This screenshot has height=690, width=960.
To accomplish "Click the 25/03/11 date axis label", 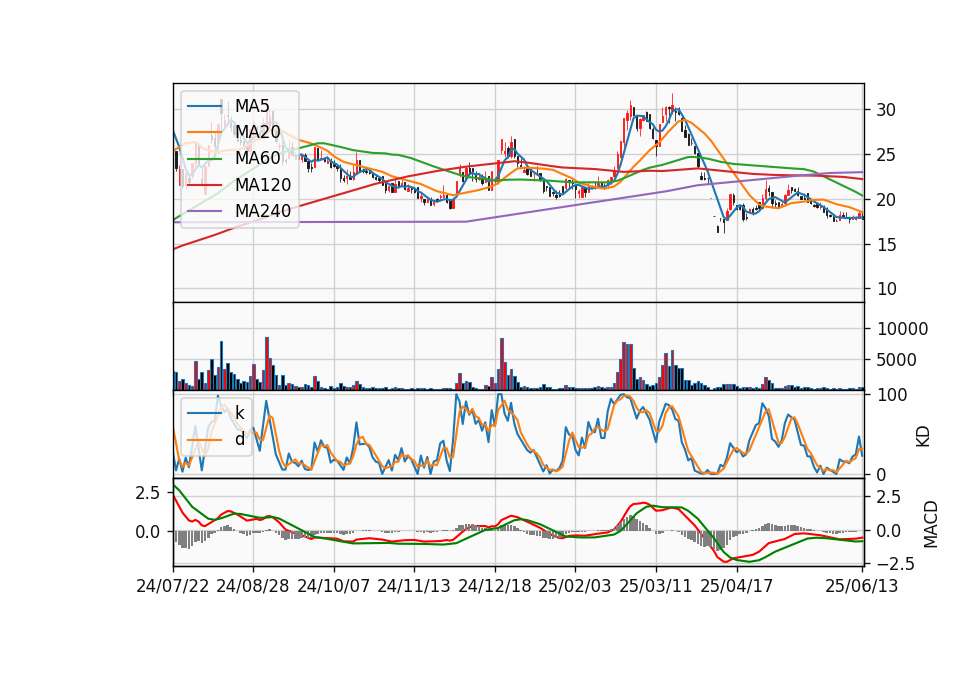I will click(656, 586).
